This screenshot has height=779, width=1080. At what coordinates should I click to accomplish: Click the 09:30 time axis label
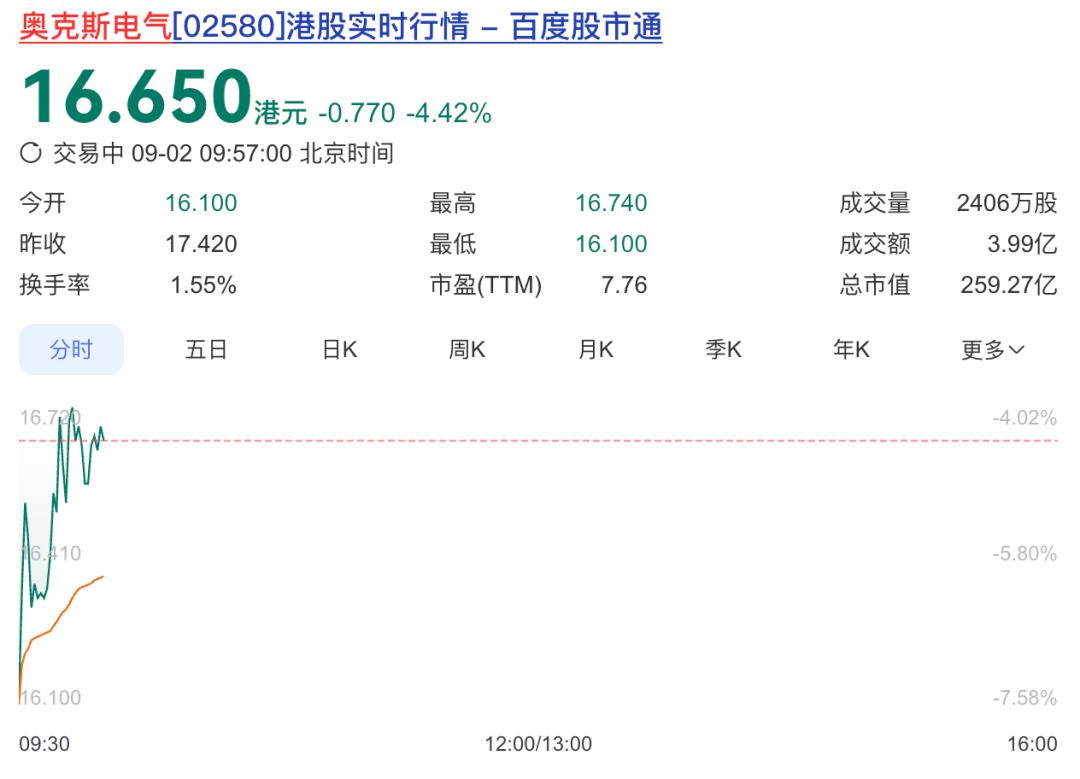coord(44,744)
